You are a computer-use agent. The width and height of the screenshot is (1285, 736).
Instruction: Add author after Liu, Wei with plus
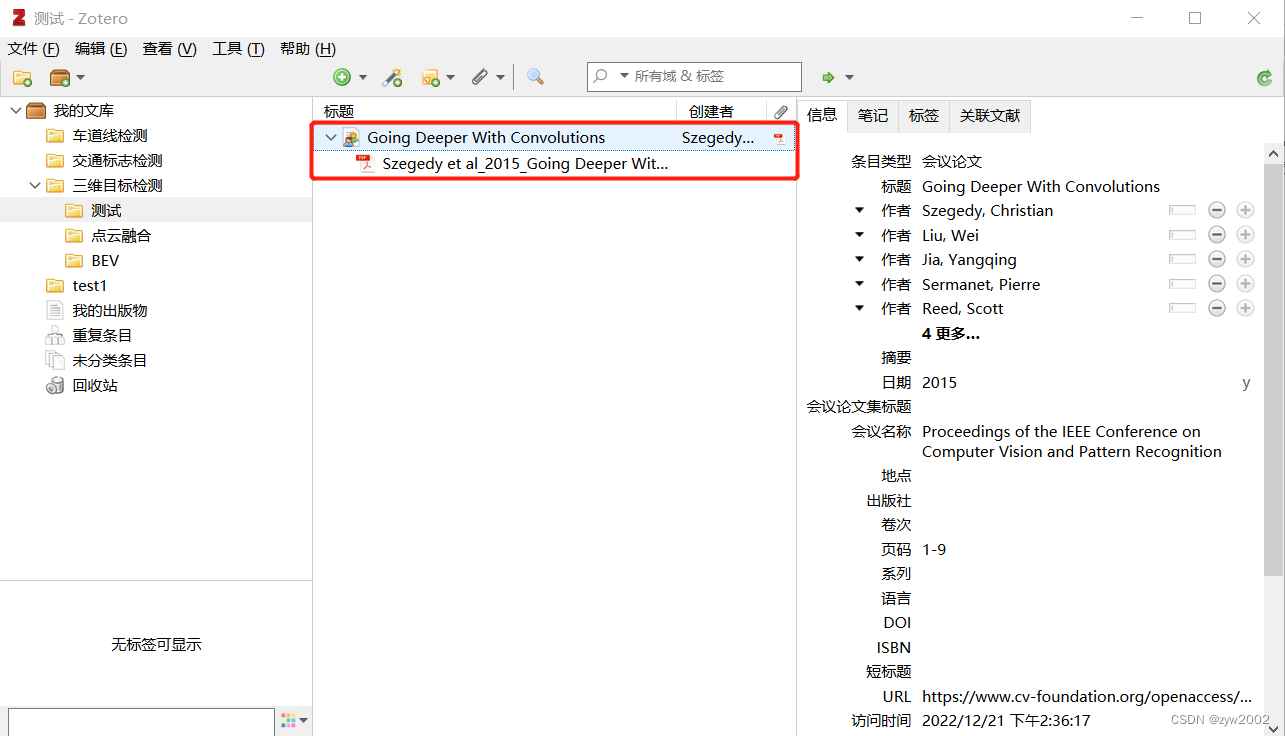tap(1245, 235)
